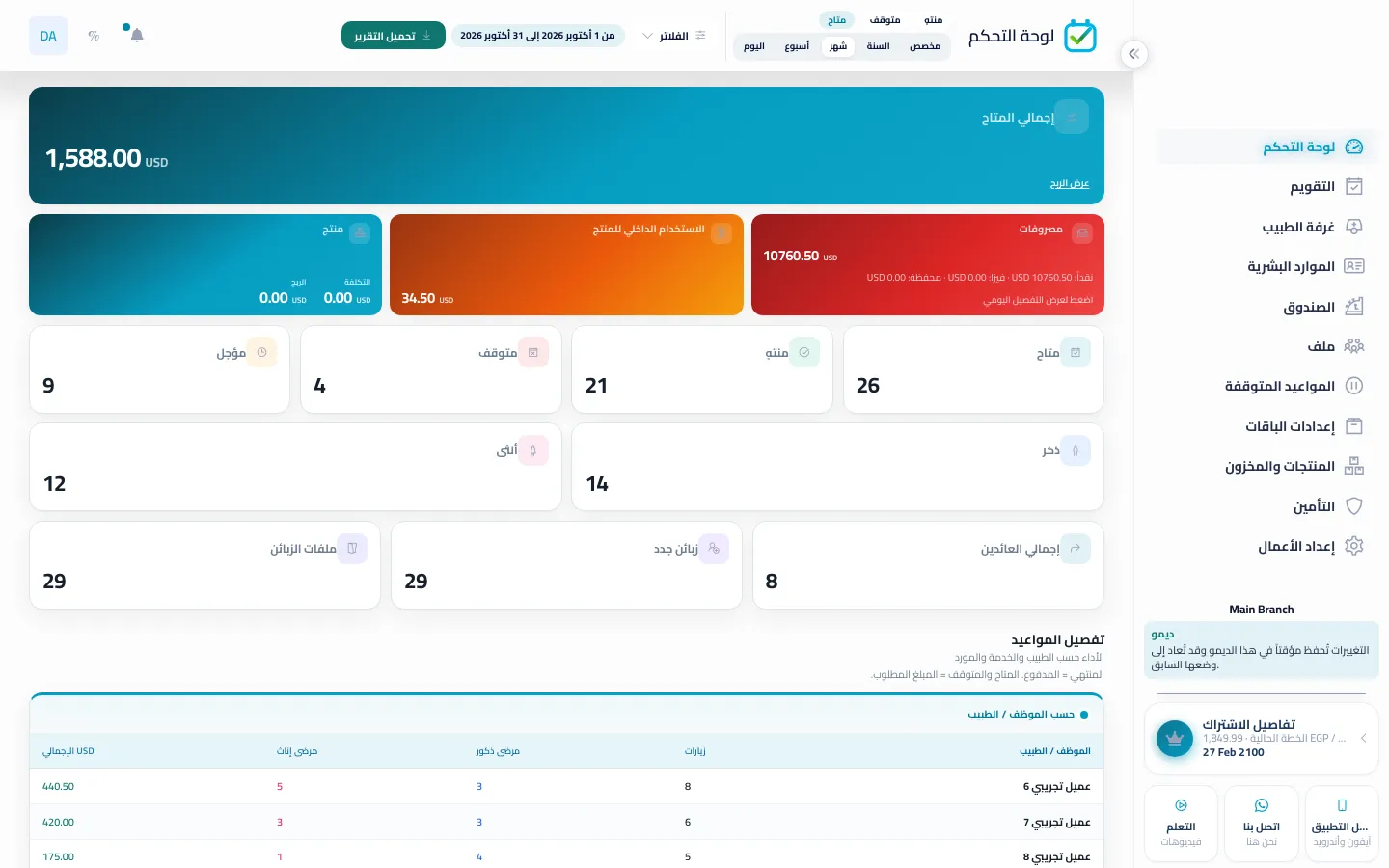The image size is (1389, 868).
Task: Click the calendar icon for التقويم
Action: tap(1354, 186)
